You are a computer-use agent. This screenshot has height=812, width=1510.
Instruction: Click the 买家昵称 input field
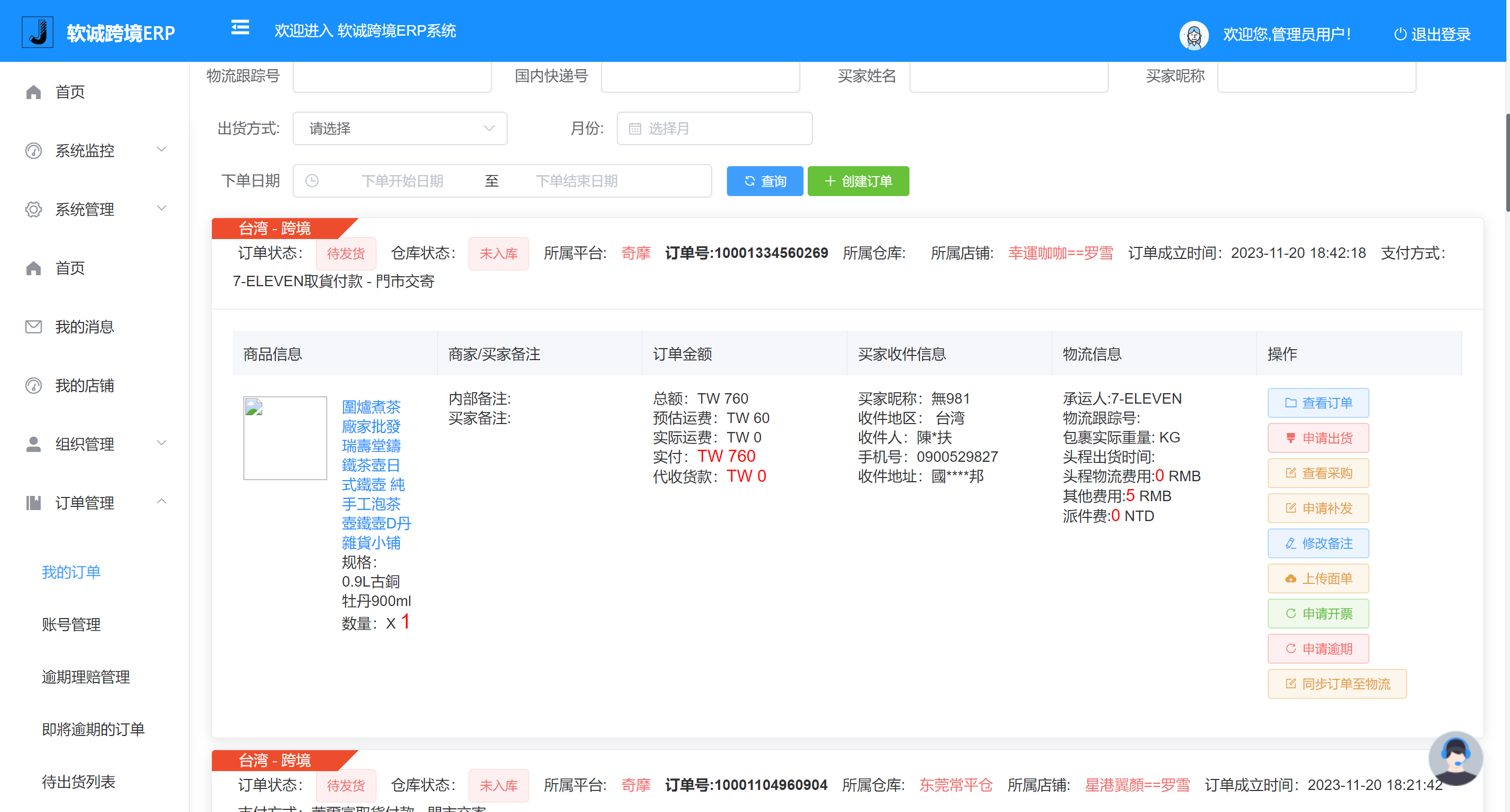coord(1316,76)
